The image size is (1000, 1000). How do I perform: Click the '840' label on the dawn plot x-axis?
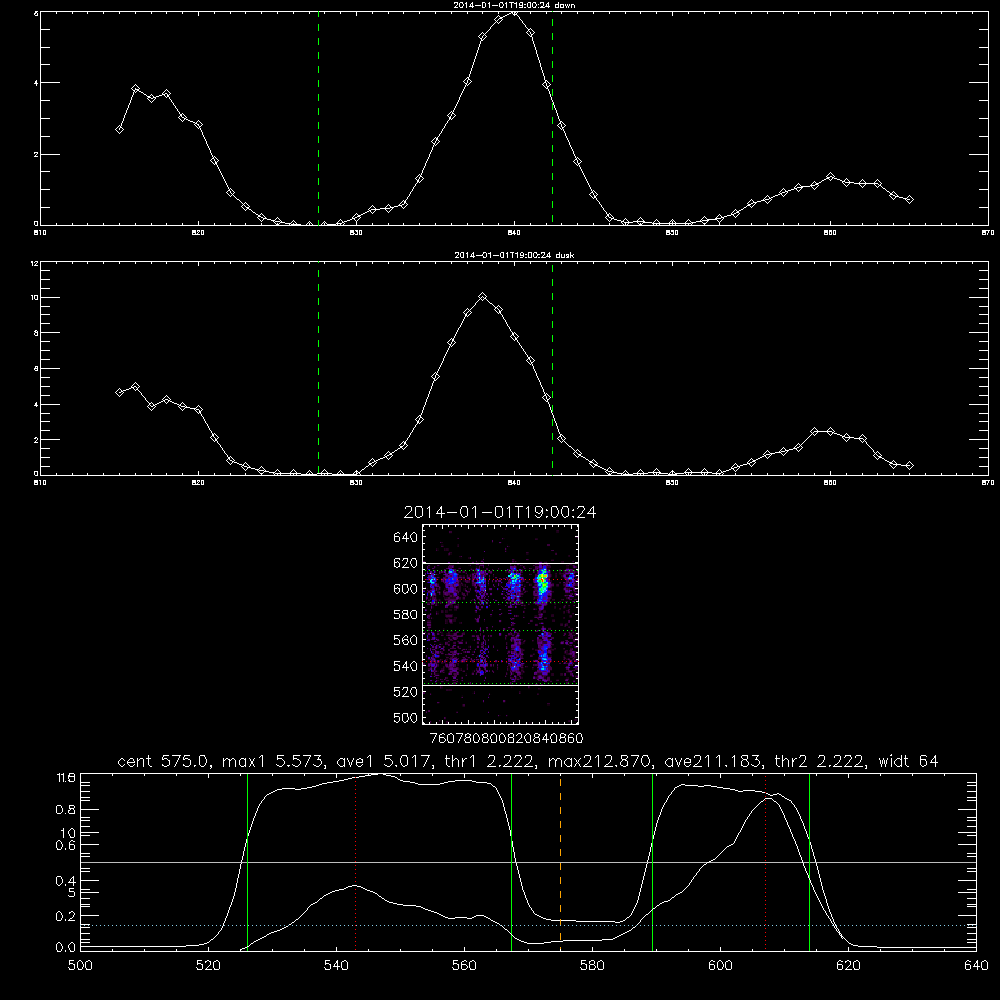(514, 233)
